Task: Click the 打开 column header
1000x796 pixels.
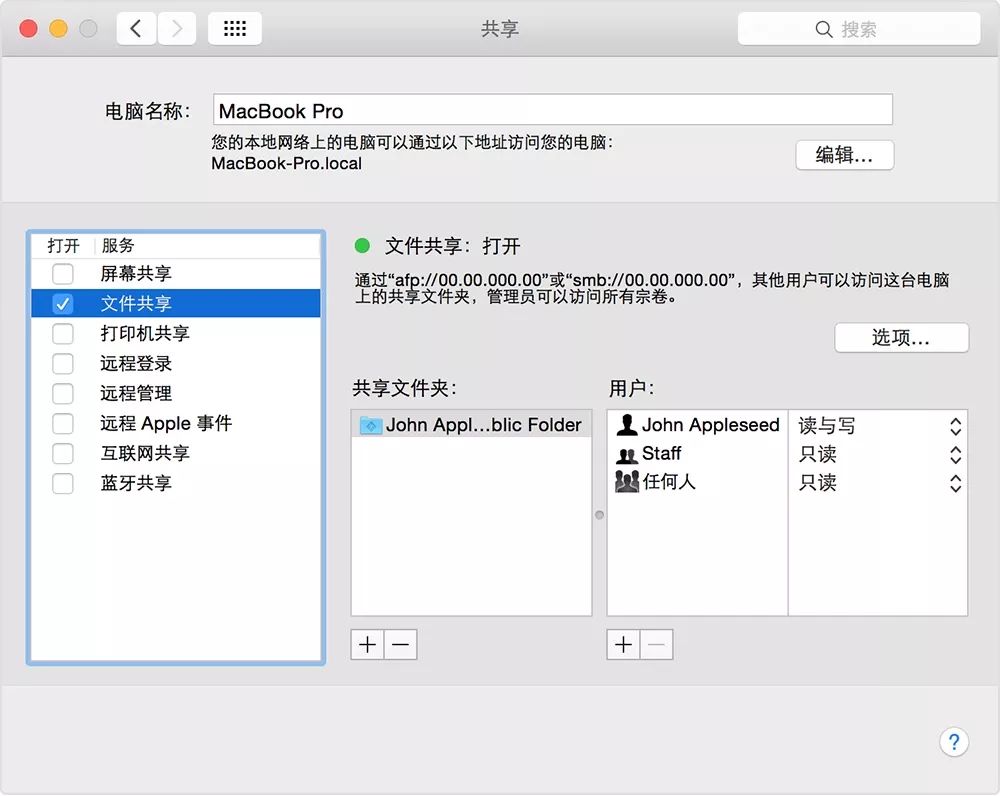Action: pyautogui.click(x=63, y=246)
